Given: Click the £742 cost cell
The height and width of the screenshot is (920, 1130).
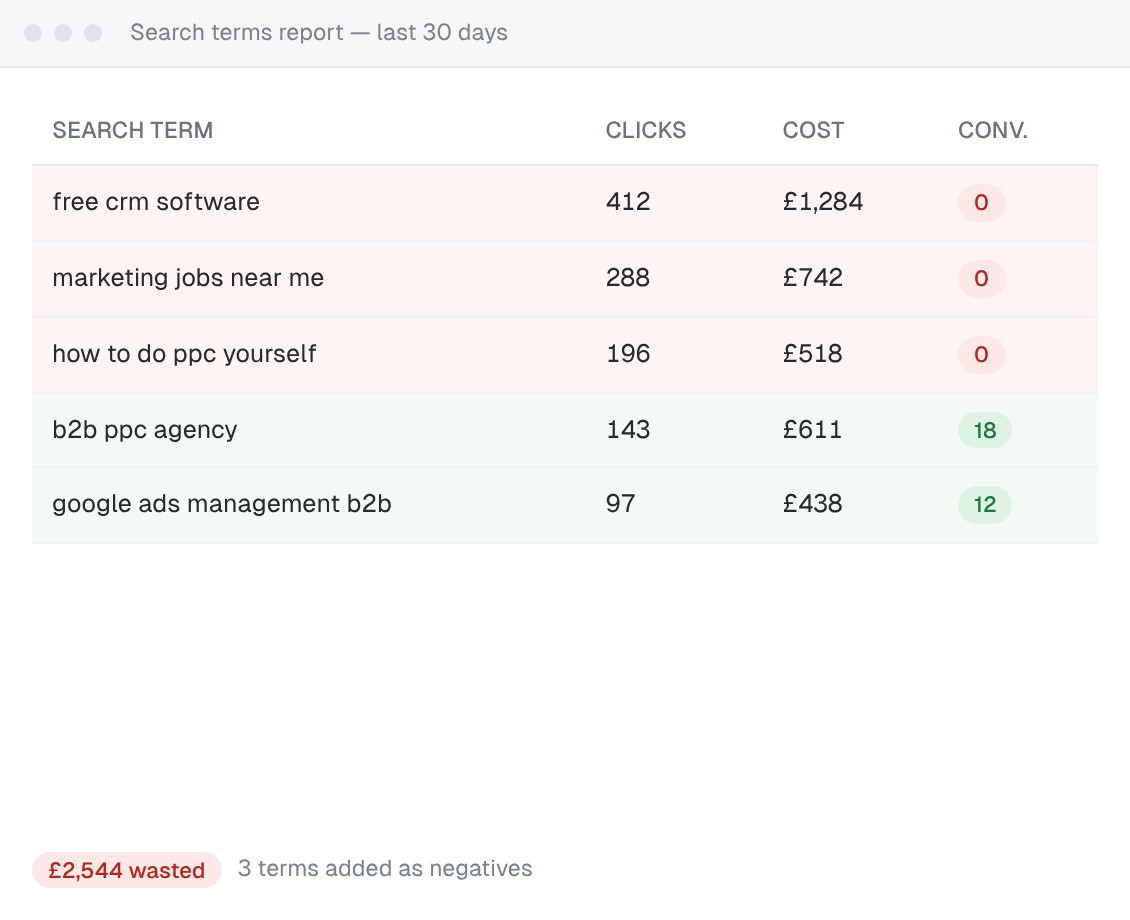Looking at the screenshot, I should (x=813, y=278).
